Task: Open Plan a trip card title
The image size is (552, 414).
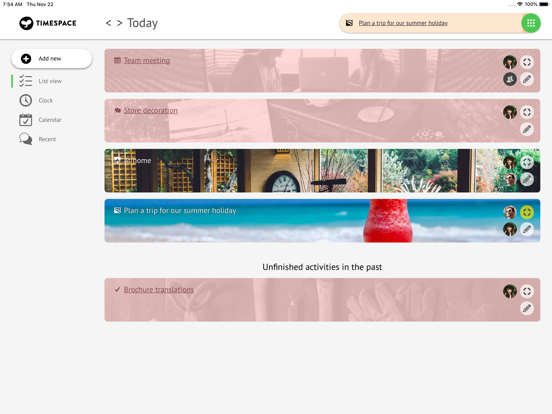Action: tap(180, 211)
